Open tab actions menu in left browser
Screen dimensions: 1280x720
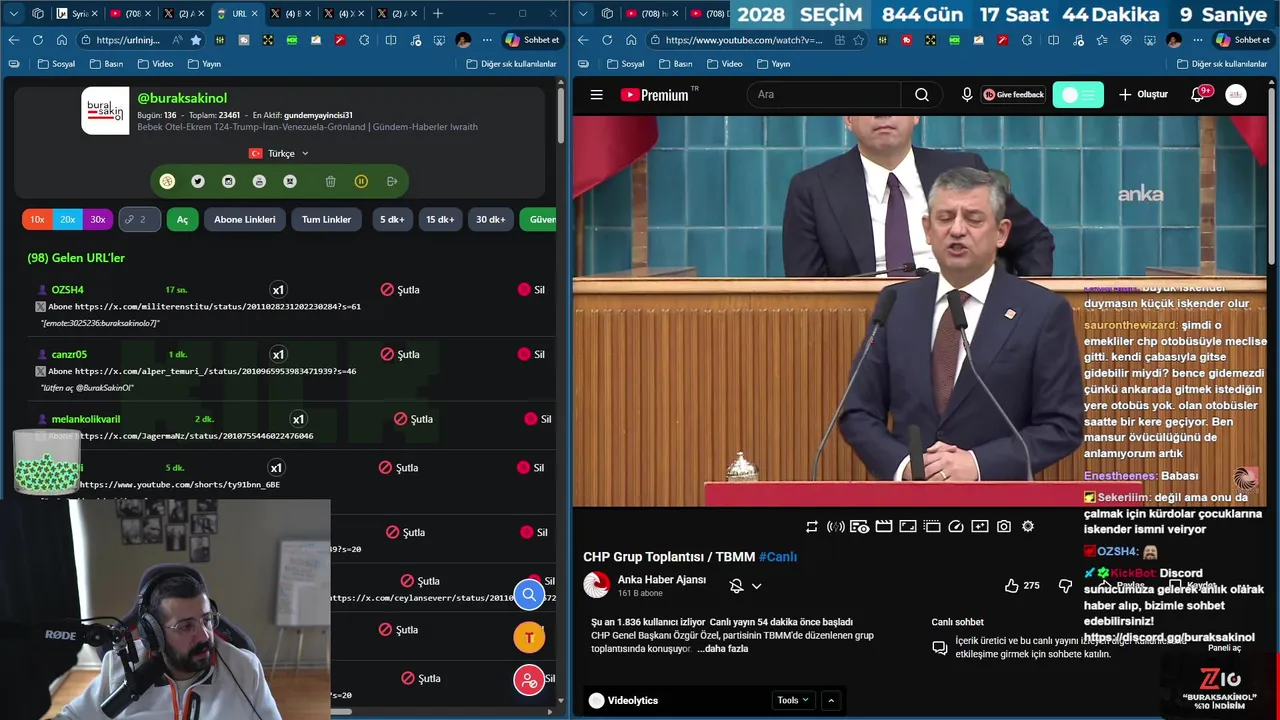pos(14,13)
